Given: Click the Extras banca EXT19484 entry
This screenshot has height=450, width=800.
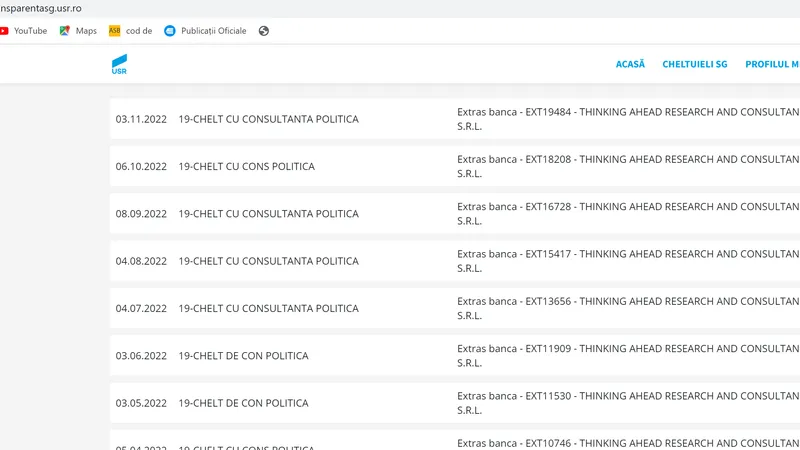Looking at the screenshot, I should click(x=628, y=119).
